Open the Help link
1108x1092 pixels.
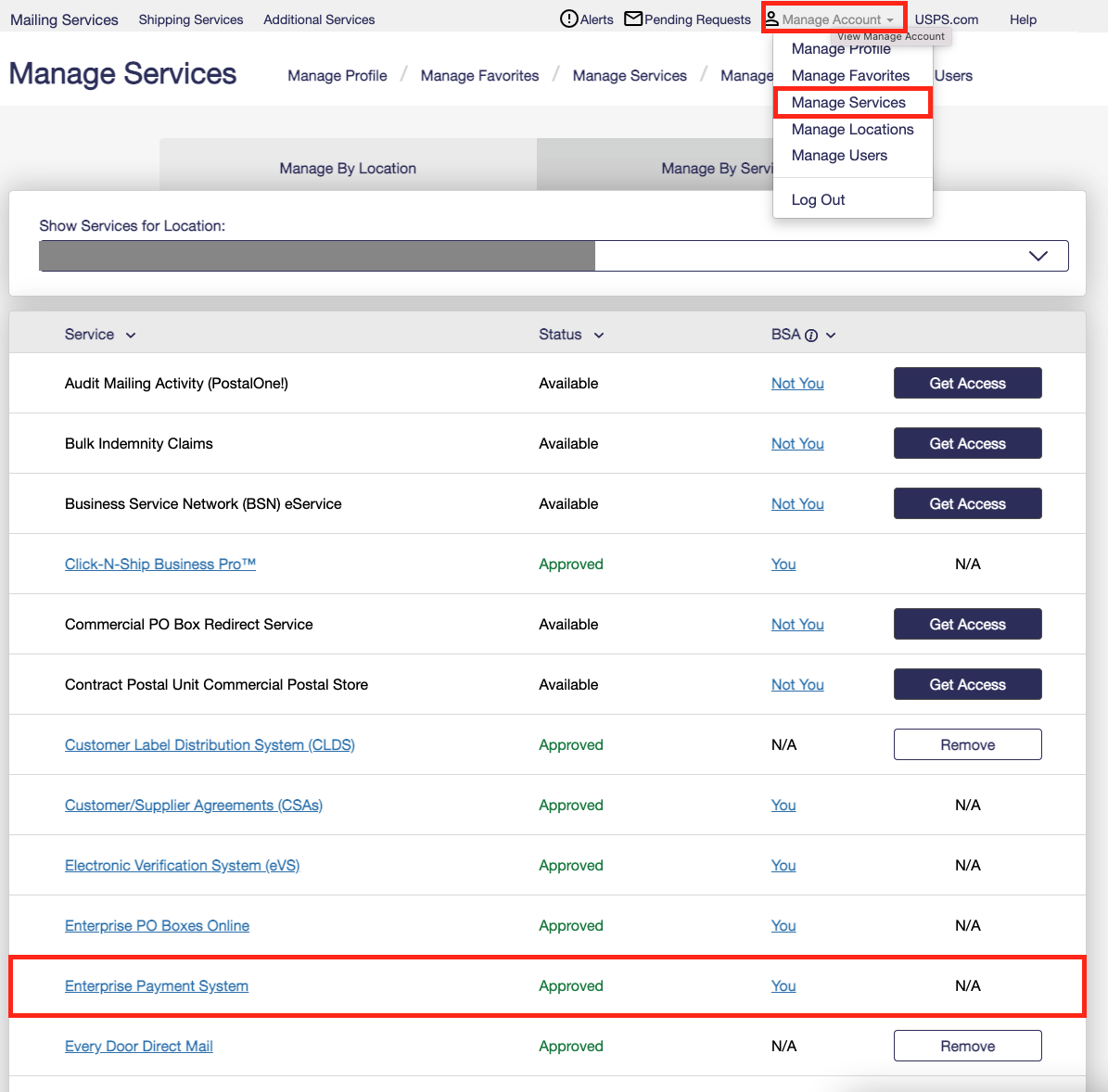(x=1023, y=19)
